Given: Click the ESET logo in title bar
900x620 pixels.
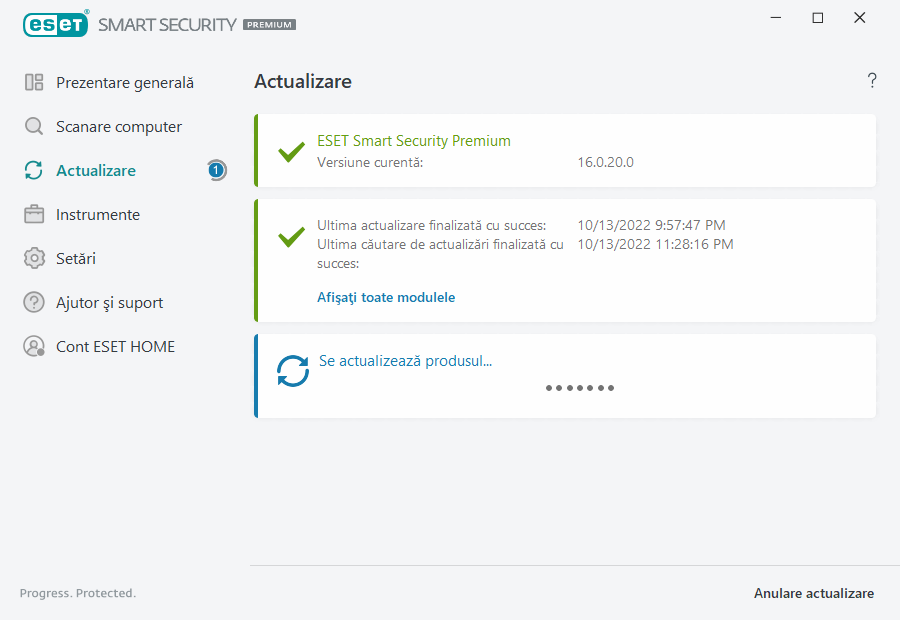Looking at the screenshot, I should pos(55,23).
